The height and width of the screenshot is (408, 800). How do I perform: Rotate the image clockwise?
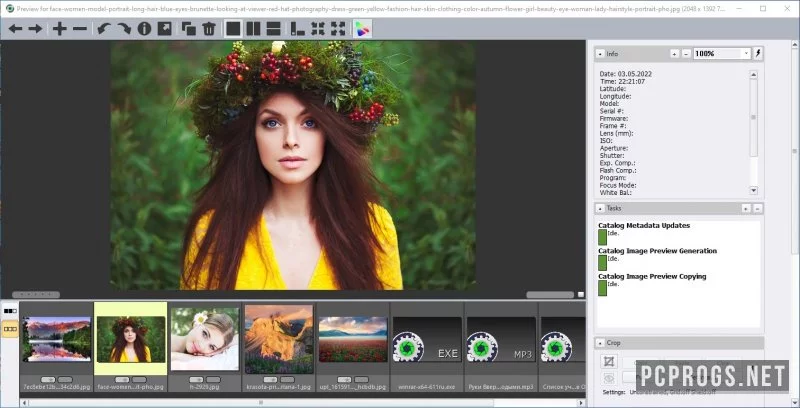pyautogui.click(x=124, y=29)
